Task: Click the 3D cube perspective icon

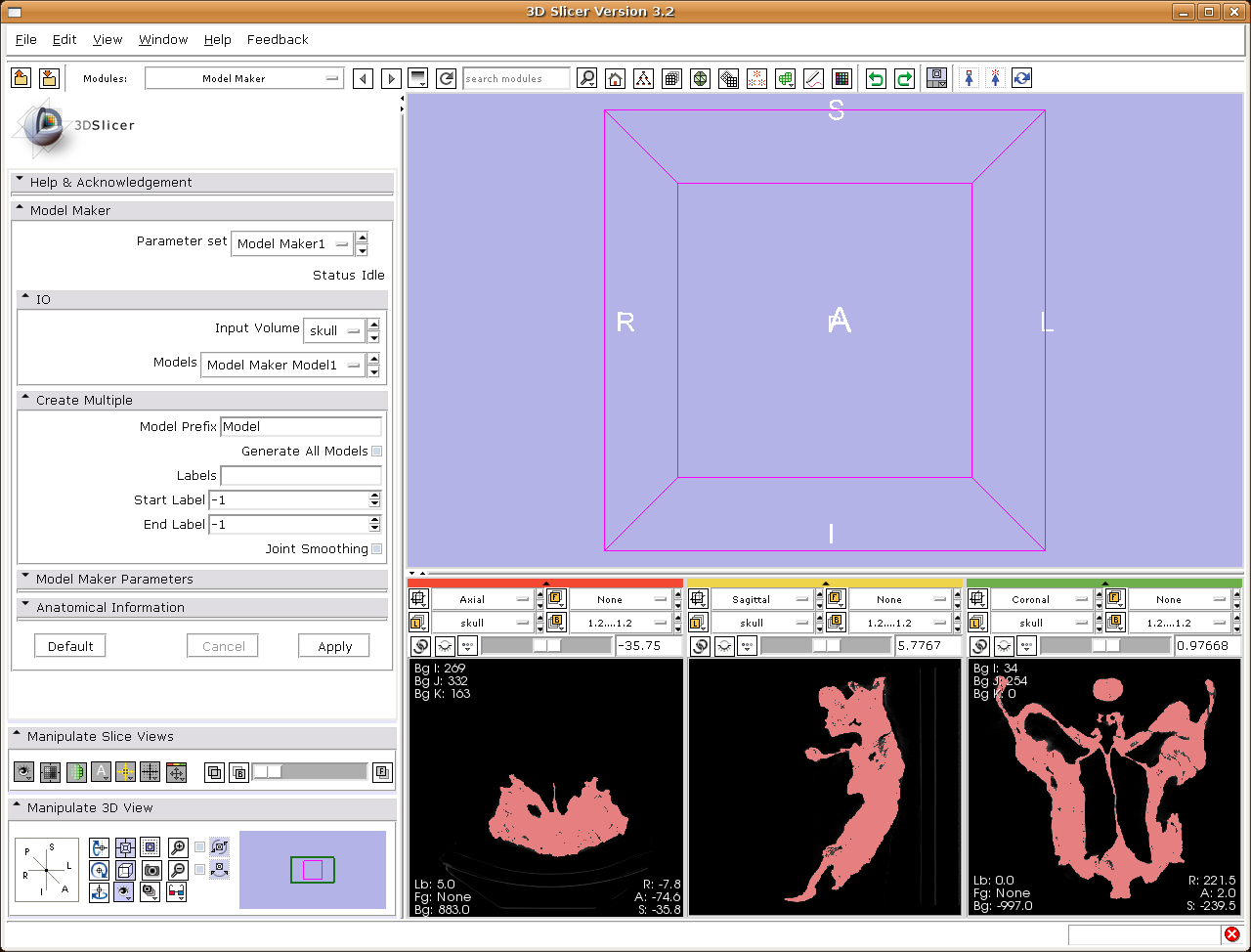Action: (x=125, y=870)
